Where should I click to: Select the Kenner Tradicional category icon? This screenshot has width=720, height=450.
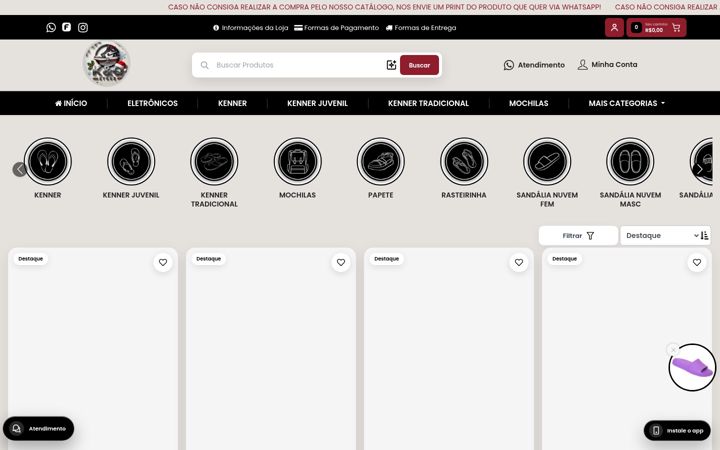click(x=214, y=162)
